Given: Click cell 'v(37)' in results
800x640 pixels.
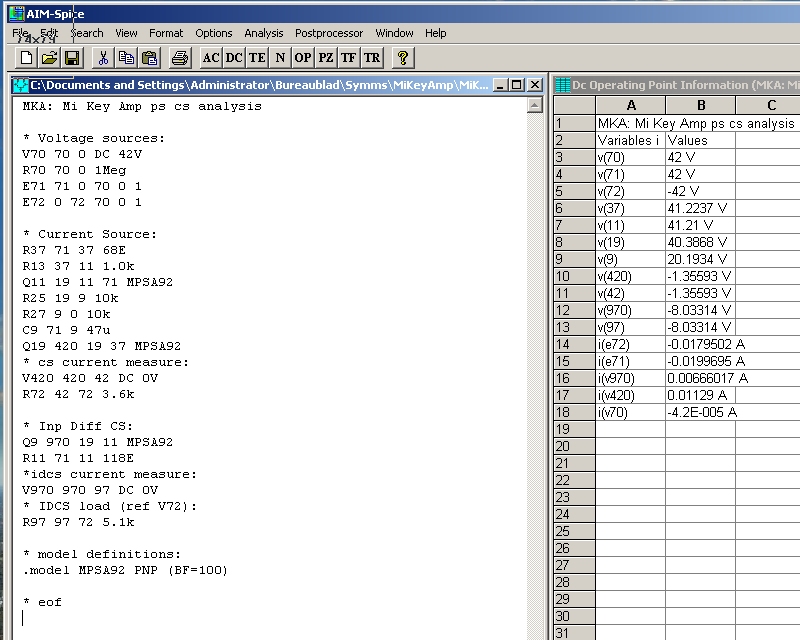Looking at the screenshot, I should [x=631, y=208].
